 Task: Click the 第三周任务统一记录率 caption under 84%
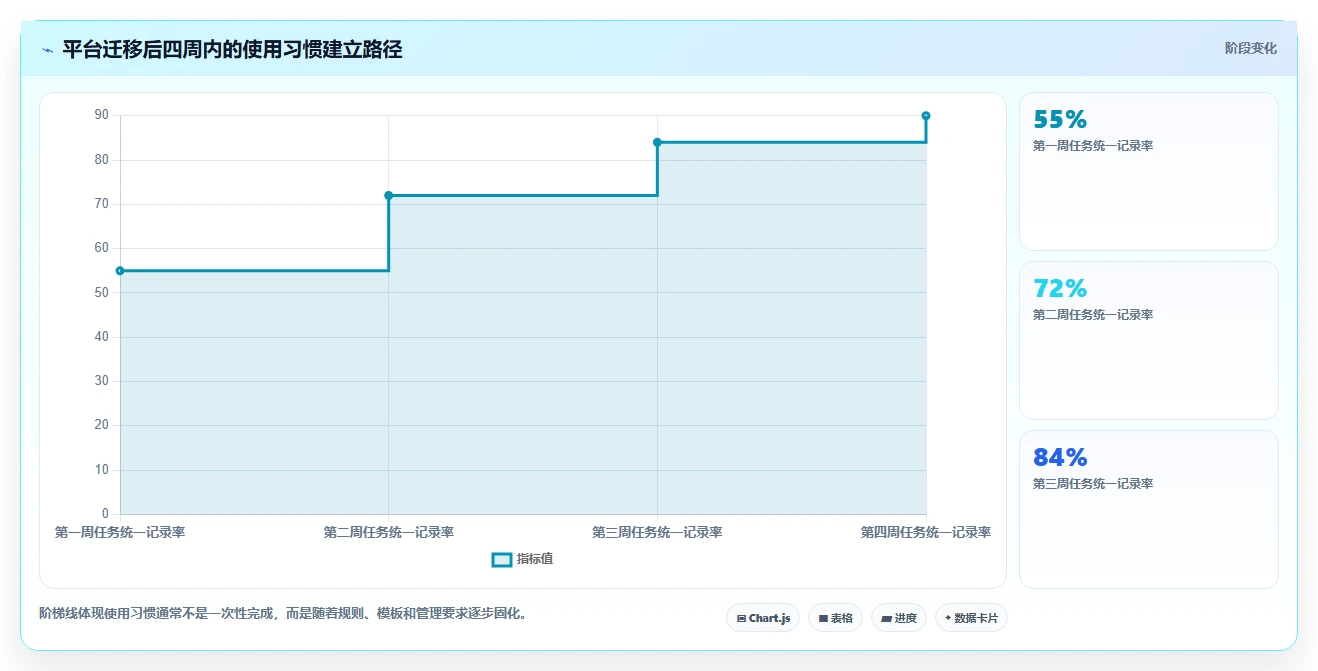pos(1093,484)
